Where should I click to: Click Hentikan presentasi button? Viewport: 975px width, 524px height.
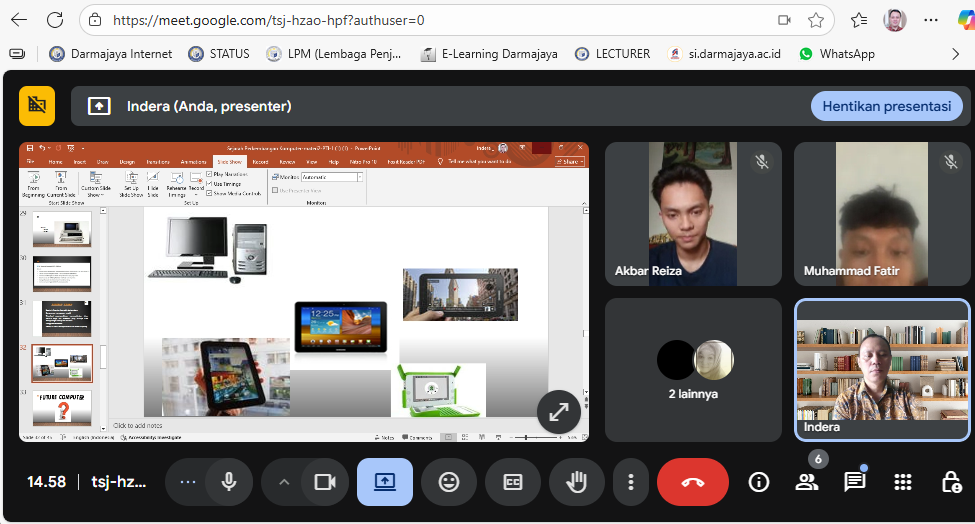887,106
